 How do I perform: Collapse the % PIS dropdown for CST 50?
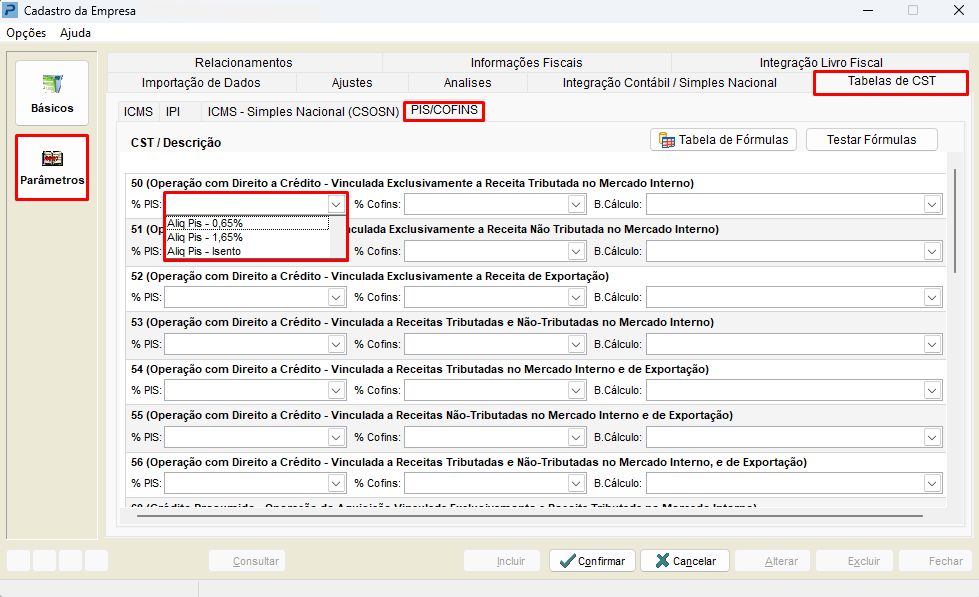pyautogui.click(x=336, y=204)
